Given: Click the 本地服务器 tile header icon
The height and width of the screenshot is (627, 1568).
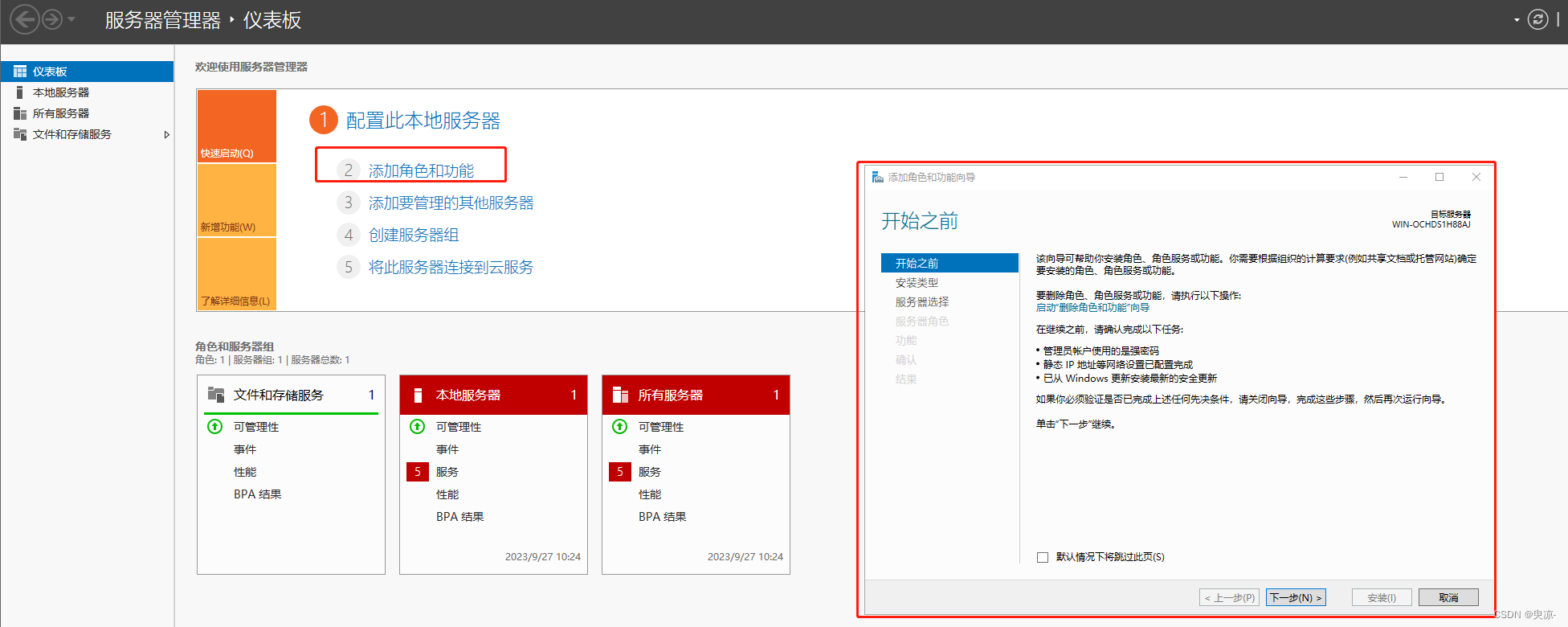Looking at the screenshot, I should (418, 395).
